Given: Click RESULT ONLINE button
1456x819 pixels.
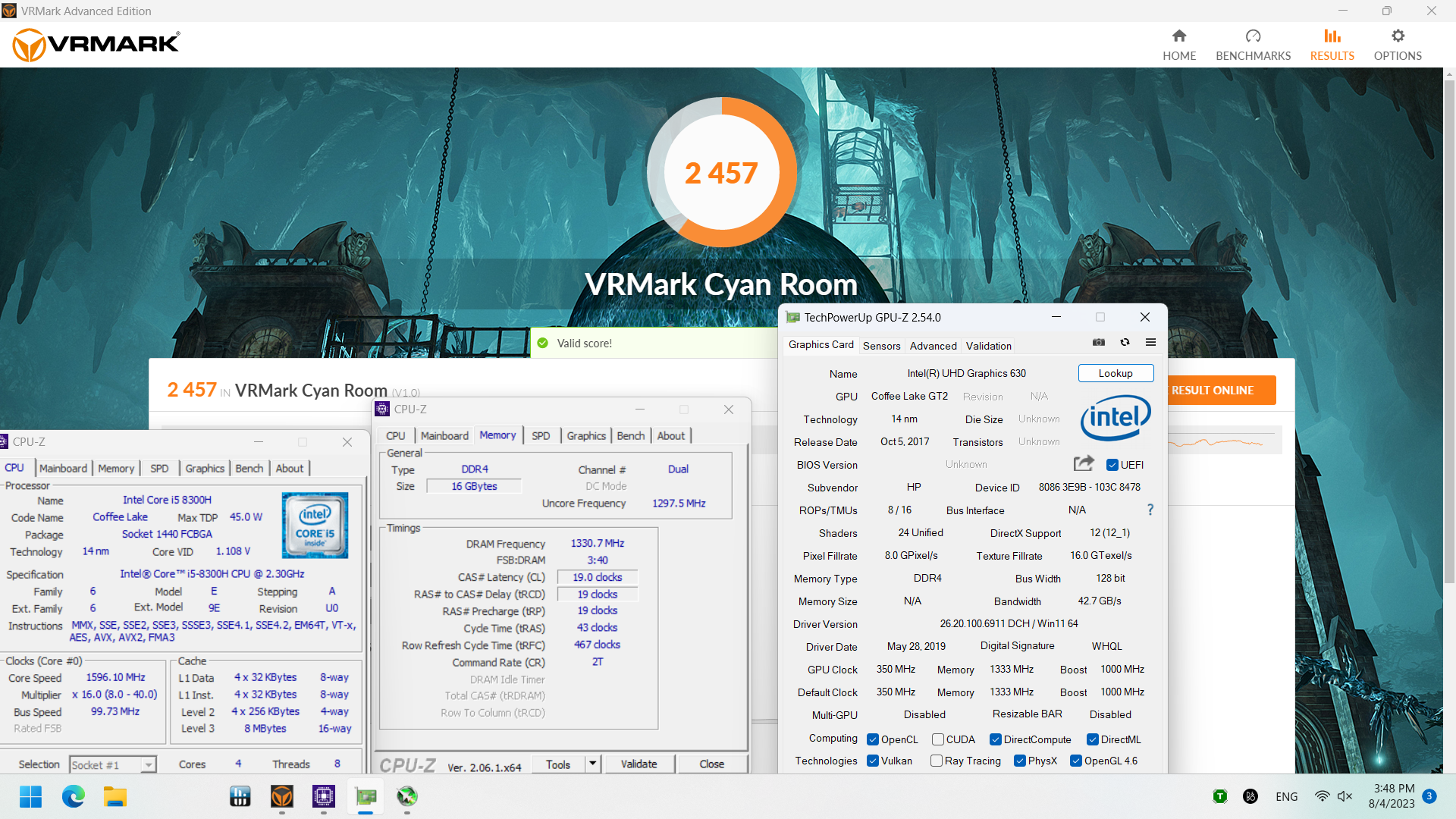Looking at the screenshot, I should click(x=1221, y=390).
